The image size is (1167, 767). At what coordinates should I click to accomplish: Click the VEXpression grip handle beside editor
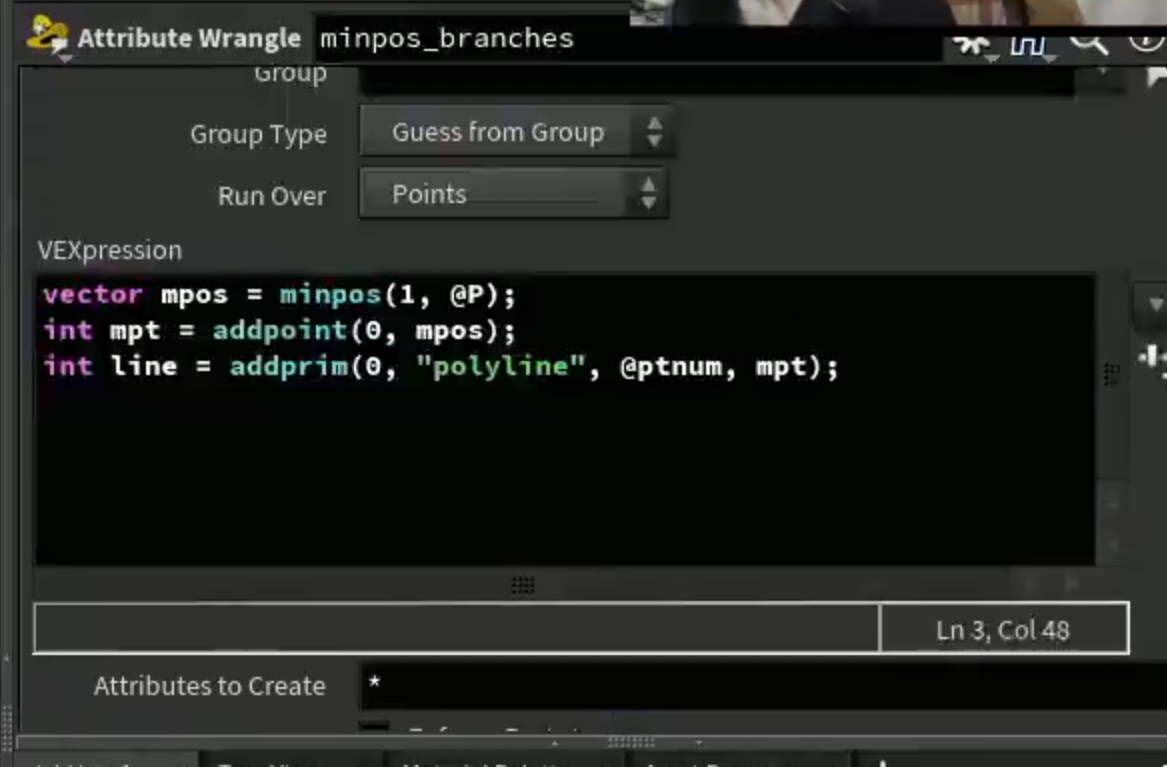1112,374
